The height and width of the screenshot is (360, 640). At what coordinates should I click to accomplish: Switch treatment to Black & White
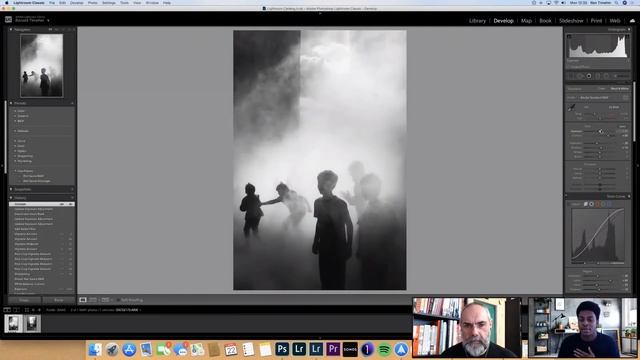(x=619, y=89)
